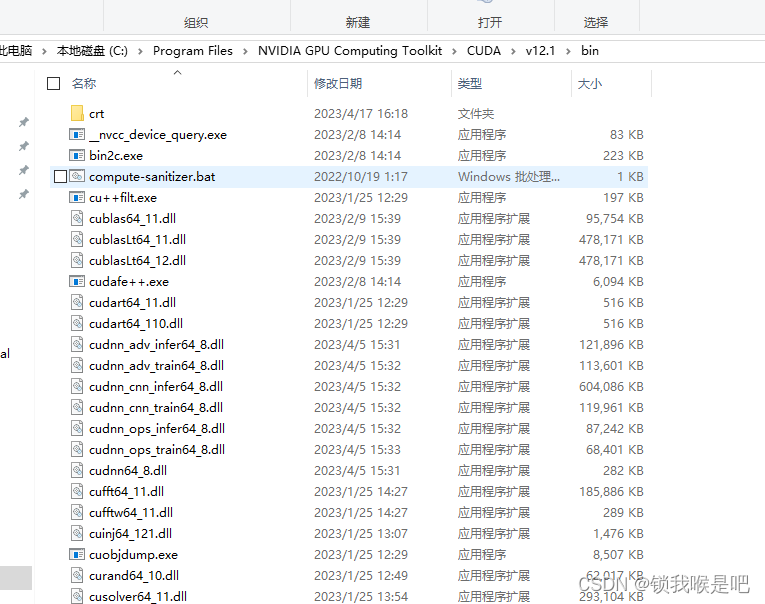765x604 pixels.
Task: Click the __nvcc_device_query.exe application icon
Action: [x=77, y=134]
